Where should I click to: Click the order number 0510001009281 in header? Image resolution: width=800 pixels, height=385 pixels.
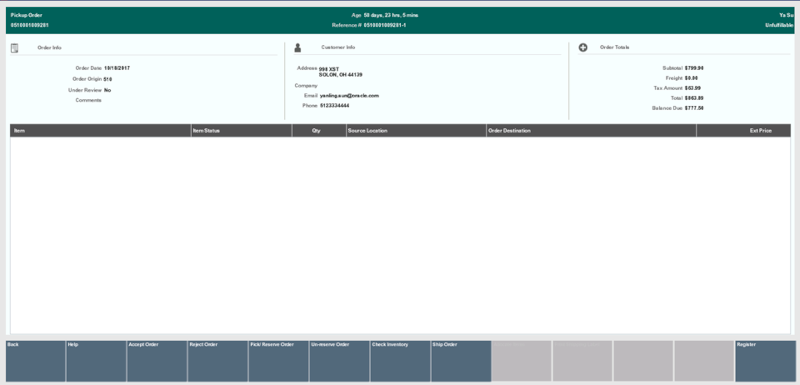click(30, 25)
